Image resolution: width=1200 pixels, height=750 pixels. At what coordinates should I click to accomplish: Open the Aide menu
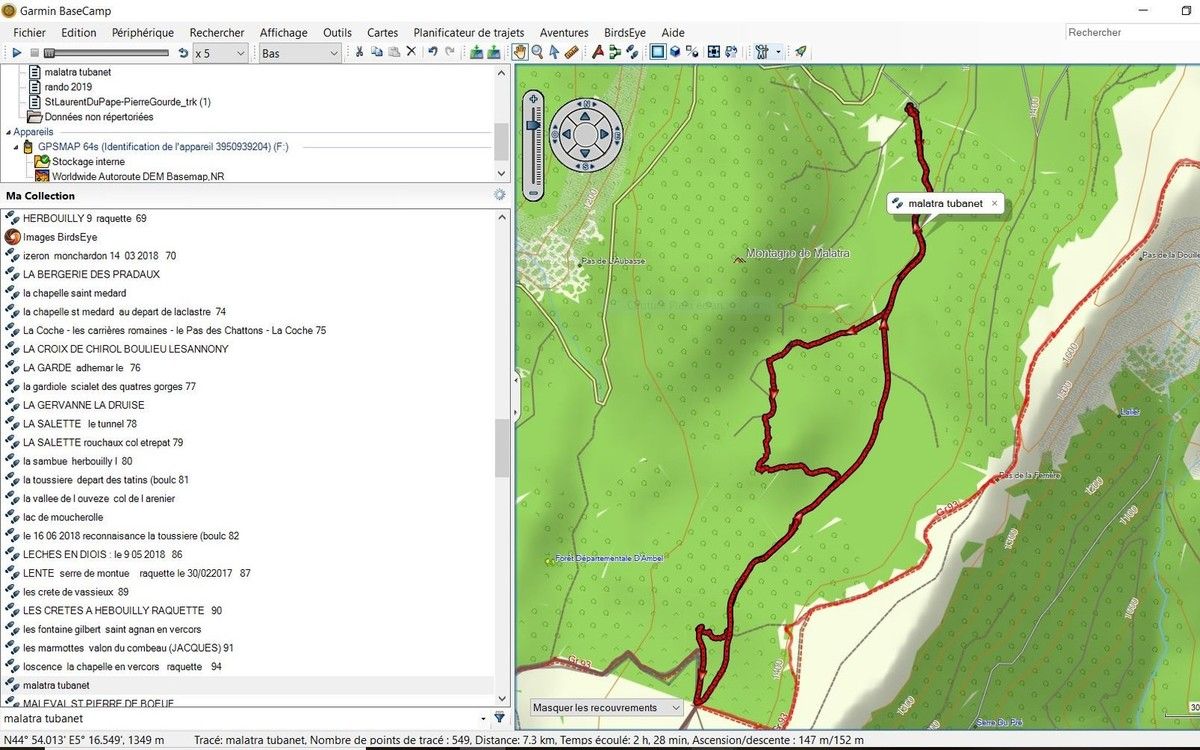coord(673,32)
